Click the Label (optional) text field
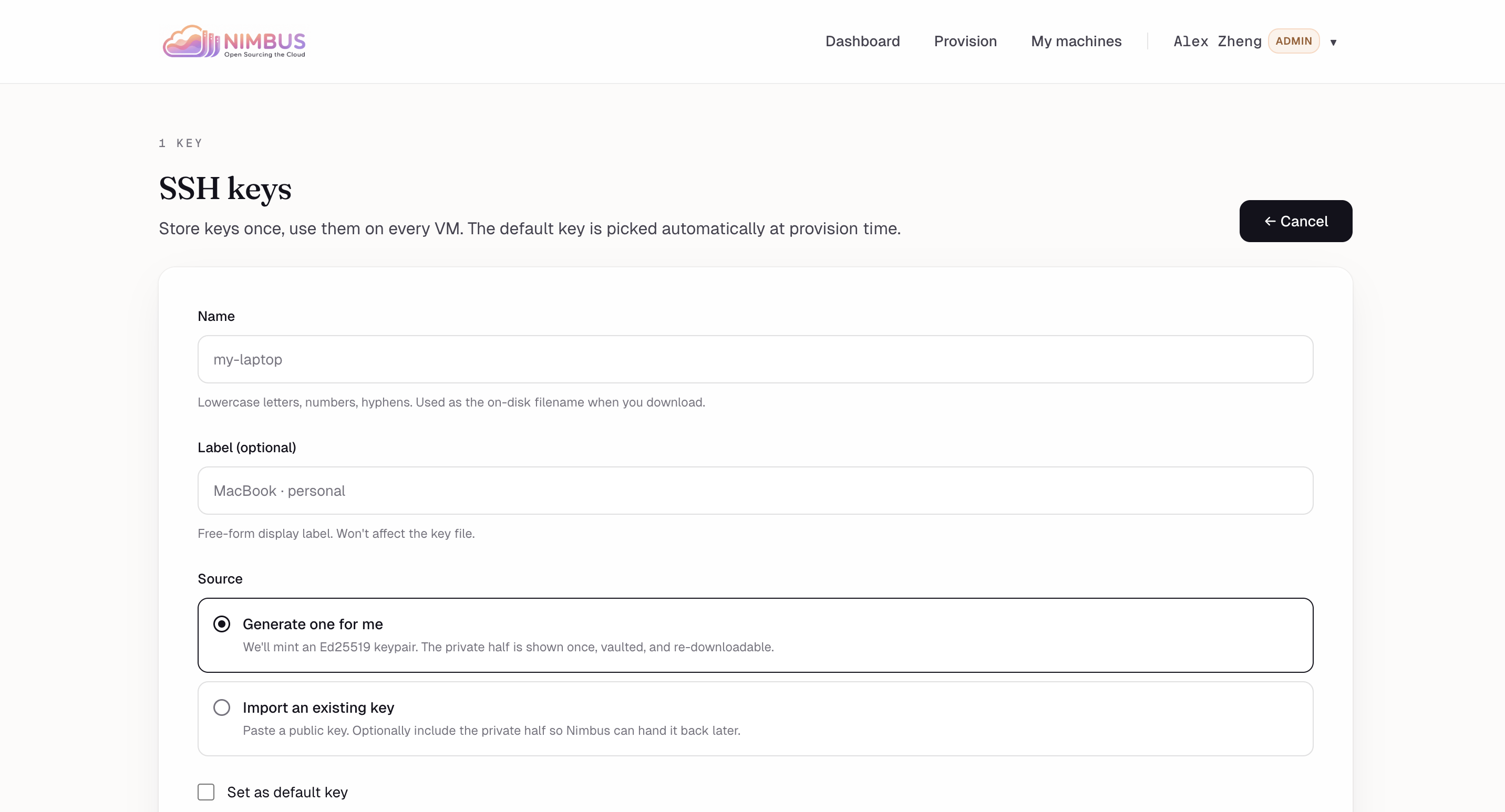The width and height of the screenshot is (1505, 812). [755, 491]
